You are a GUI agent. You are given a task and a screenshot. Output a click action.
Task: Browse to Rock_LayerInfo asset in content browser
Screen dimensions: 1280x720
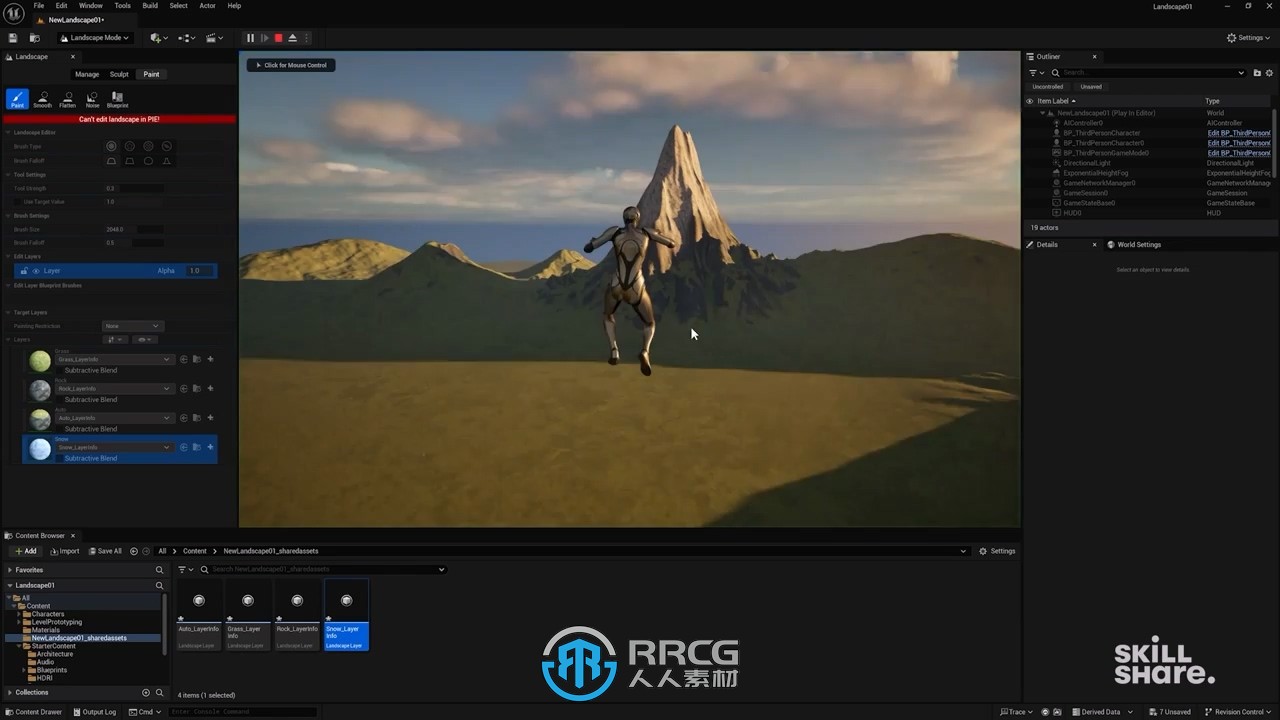pos(197,388)
